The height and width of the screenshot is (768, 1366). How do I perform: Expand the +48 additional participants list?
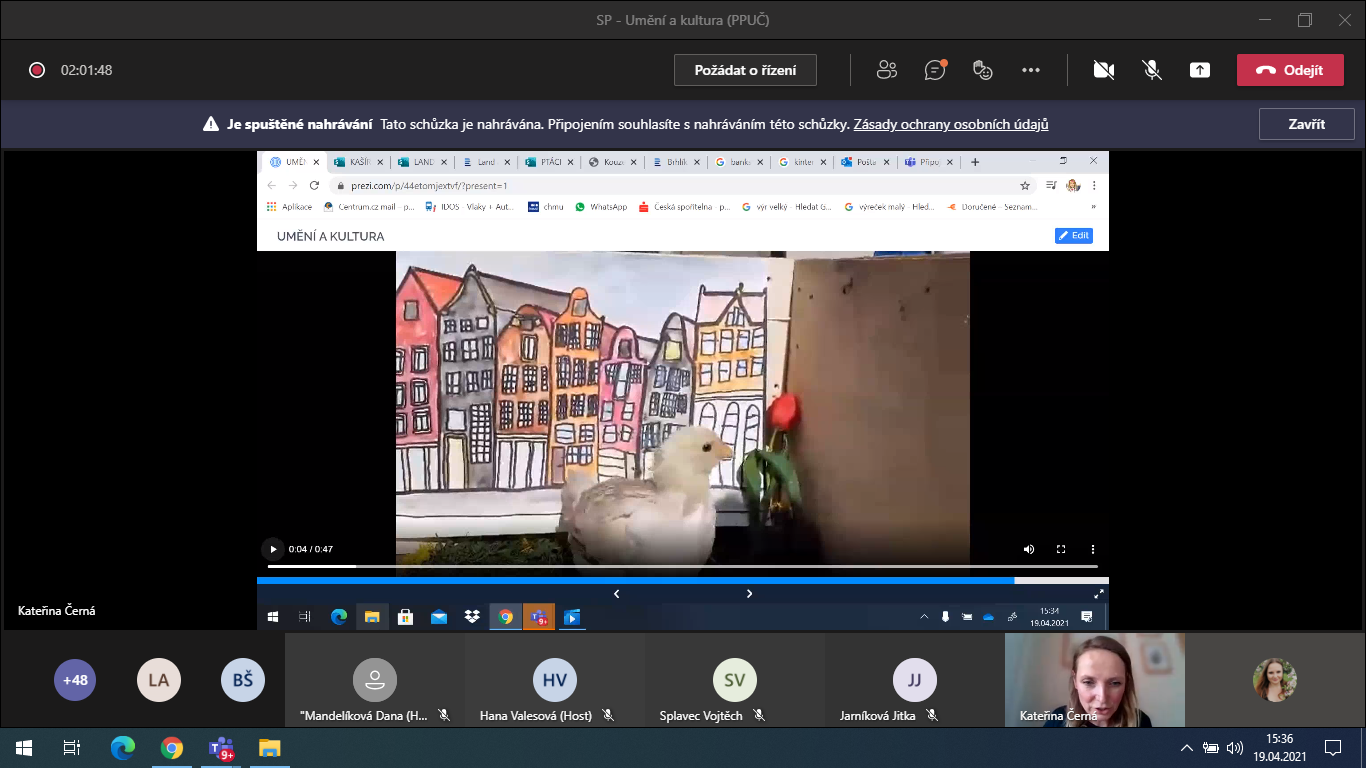click(x=75, y=680)
